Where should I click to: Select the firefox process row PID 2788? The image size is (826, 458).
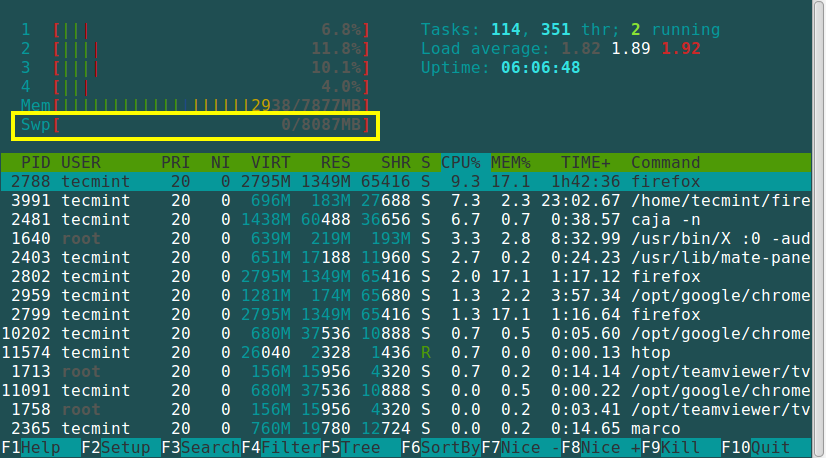click(400, 181)
